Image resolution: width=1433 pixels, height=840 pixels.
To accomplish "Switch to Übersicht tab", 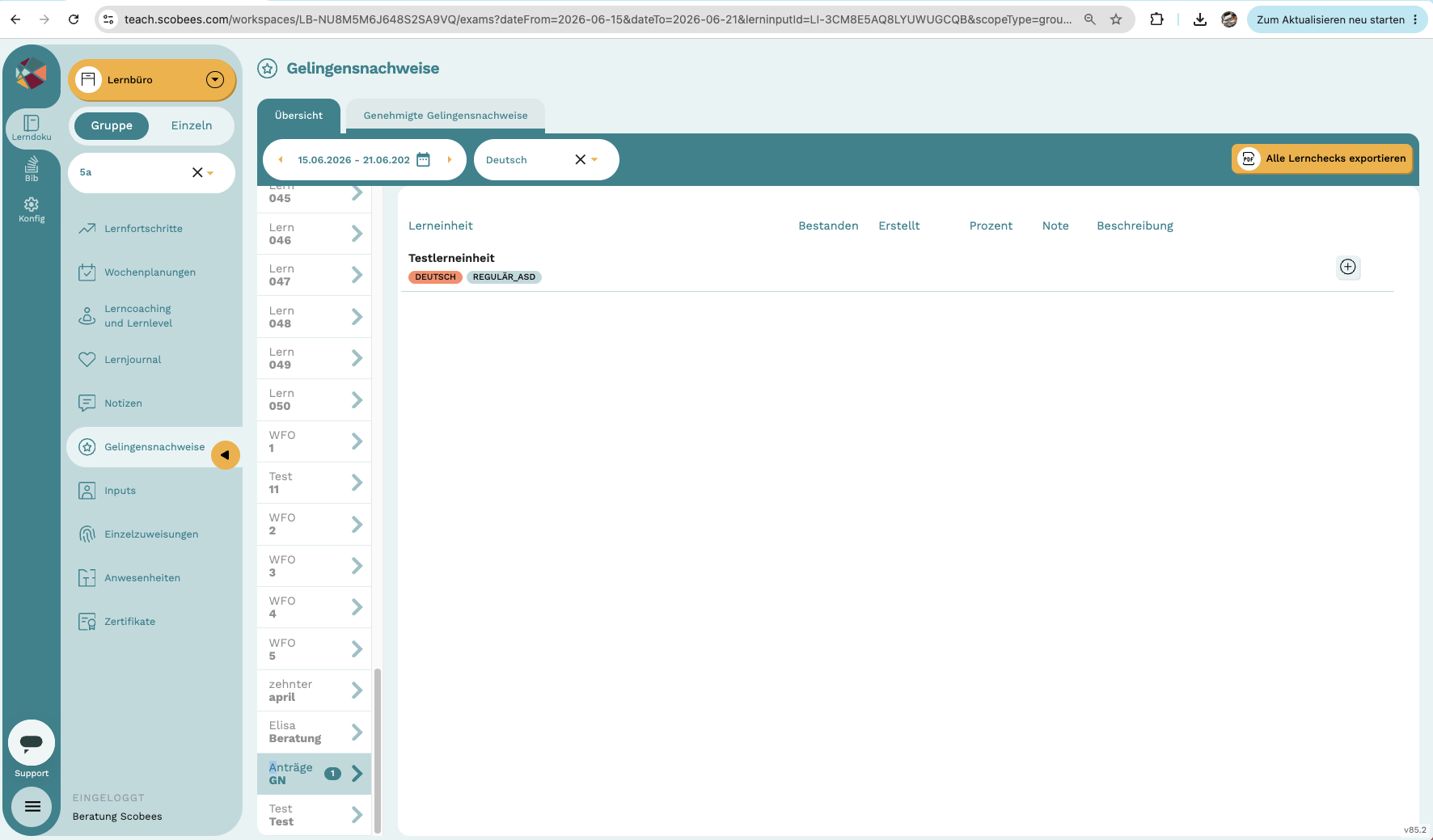I will click(298, 116).
